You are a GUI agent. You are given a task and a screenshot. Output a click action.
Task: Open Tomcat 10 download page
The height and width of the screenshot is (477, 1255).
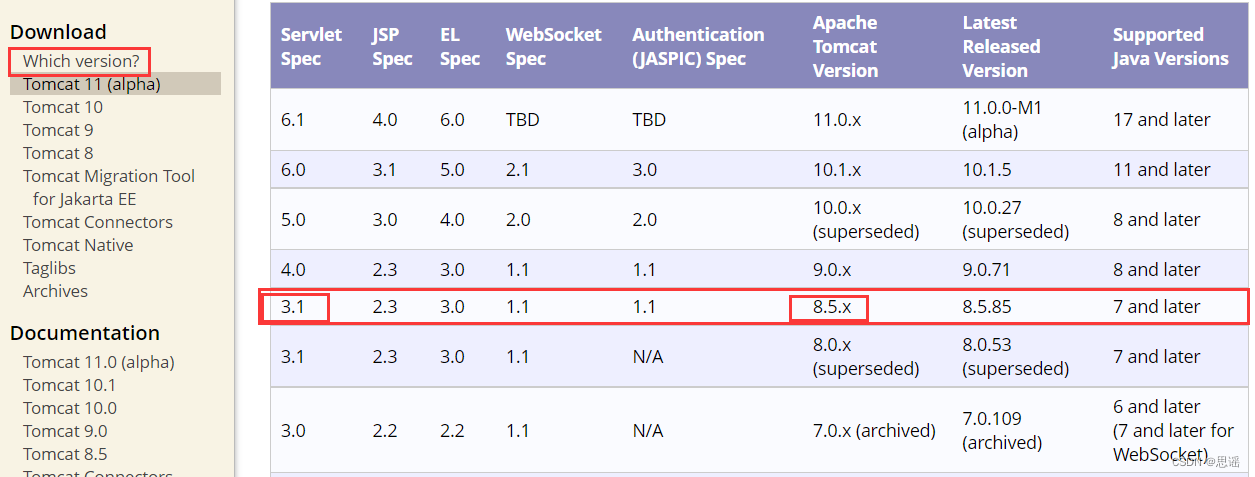click(63, 107)
